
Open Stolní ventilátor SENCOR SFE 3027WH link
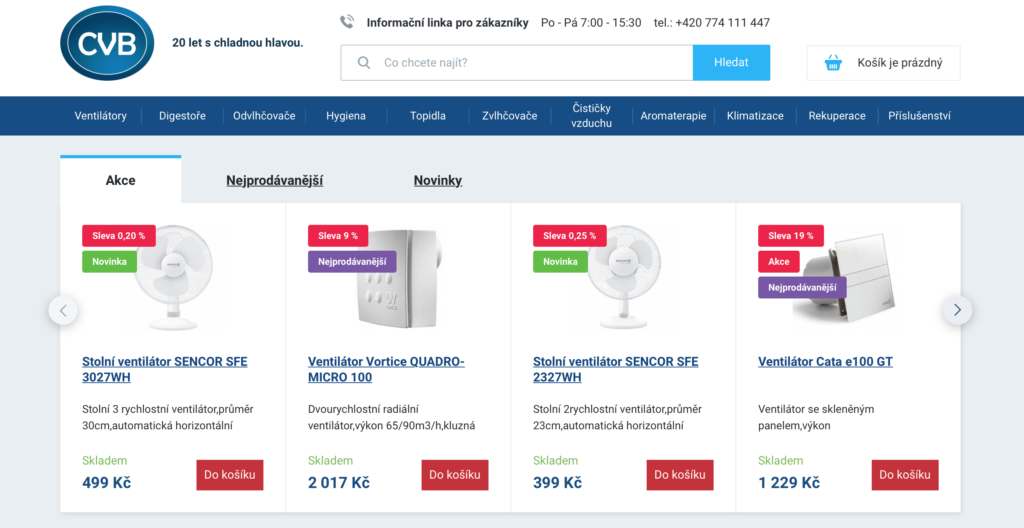pyautogui.click(x=165, y=369)
